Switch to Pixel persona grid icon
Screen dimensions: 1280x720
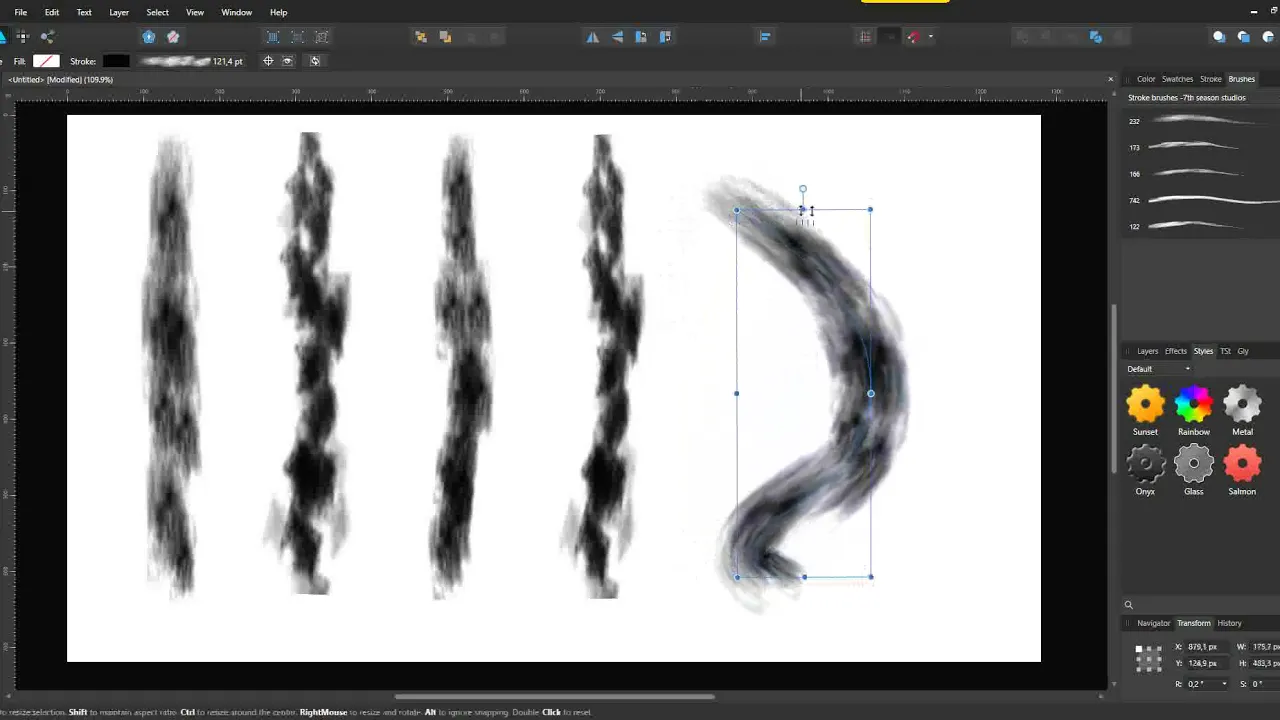click(x=22, y=37)
